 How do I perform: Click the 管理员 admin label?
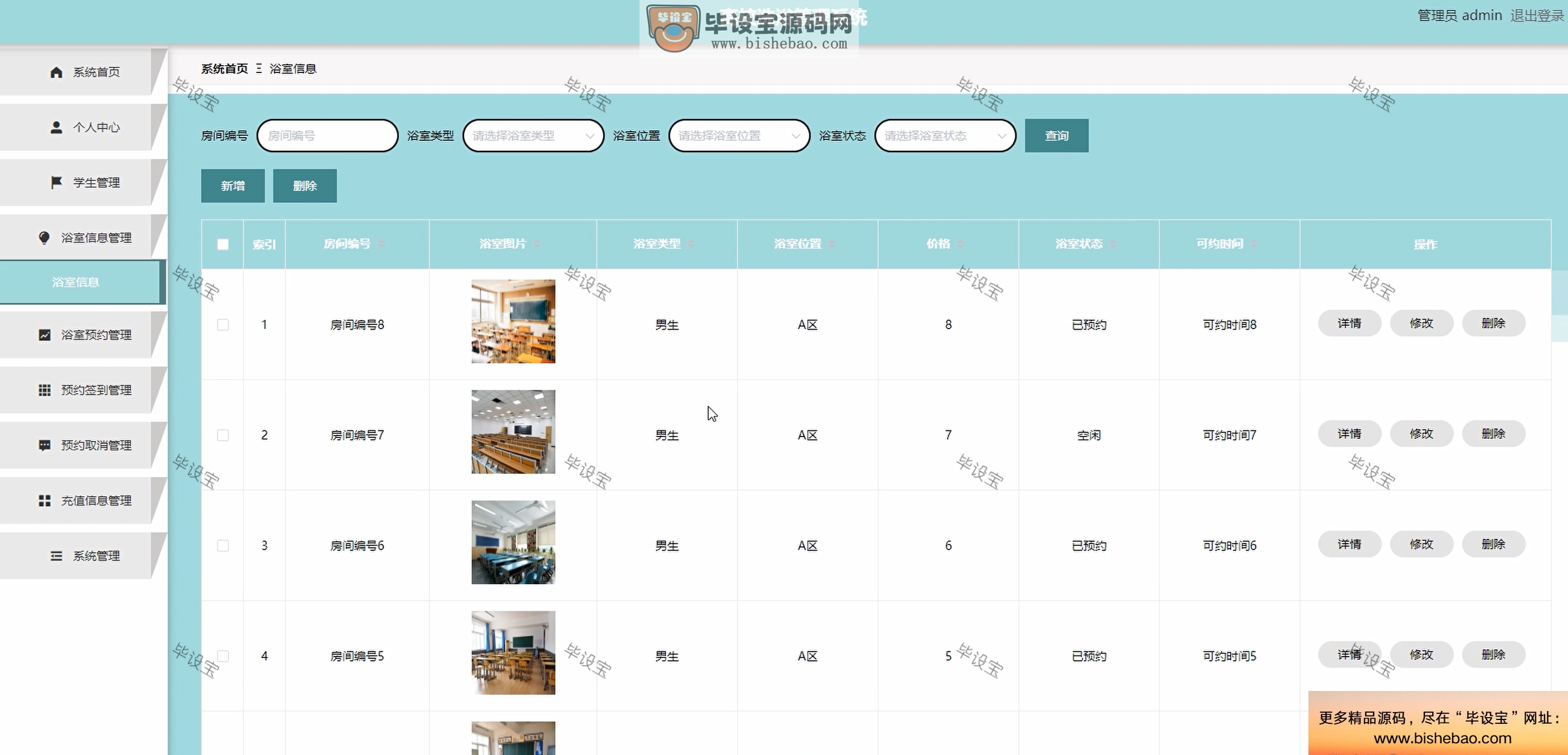click(1459, 16)
